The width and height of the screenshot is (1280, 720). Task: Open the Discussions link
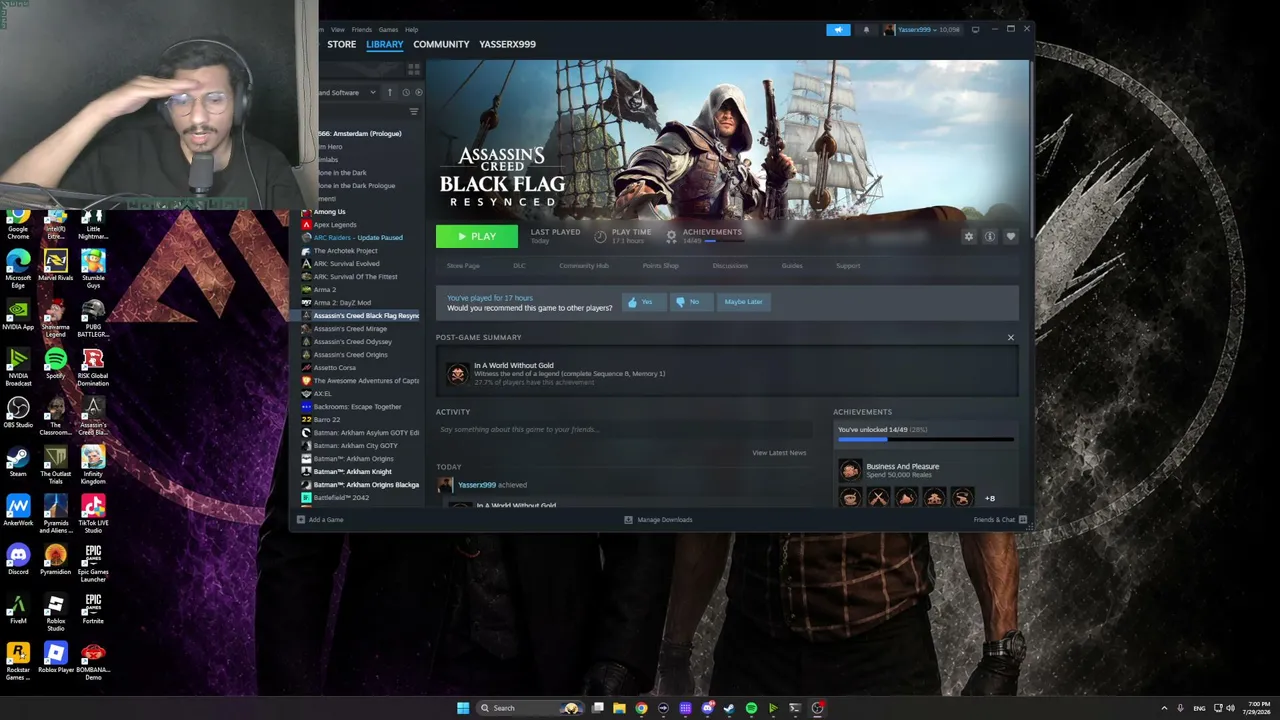(x=730, y=266)
